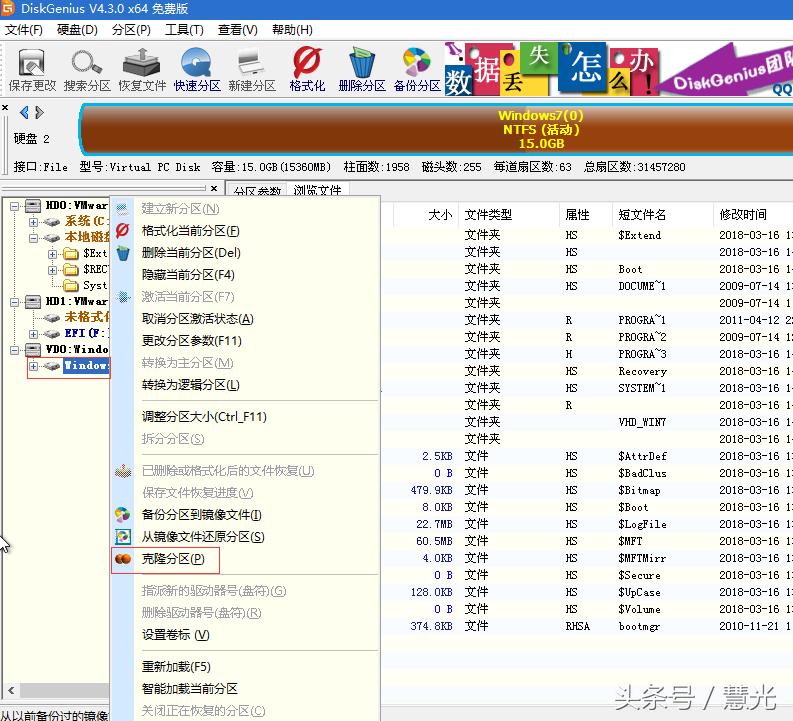Expand the $Ext folder node
Image resolution: width=793 pixels, height=721 pixels.
click(x=52, y=254)
